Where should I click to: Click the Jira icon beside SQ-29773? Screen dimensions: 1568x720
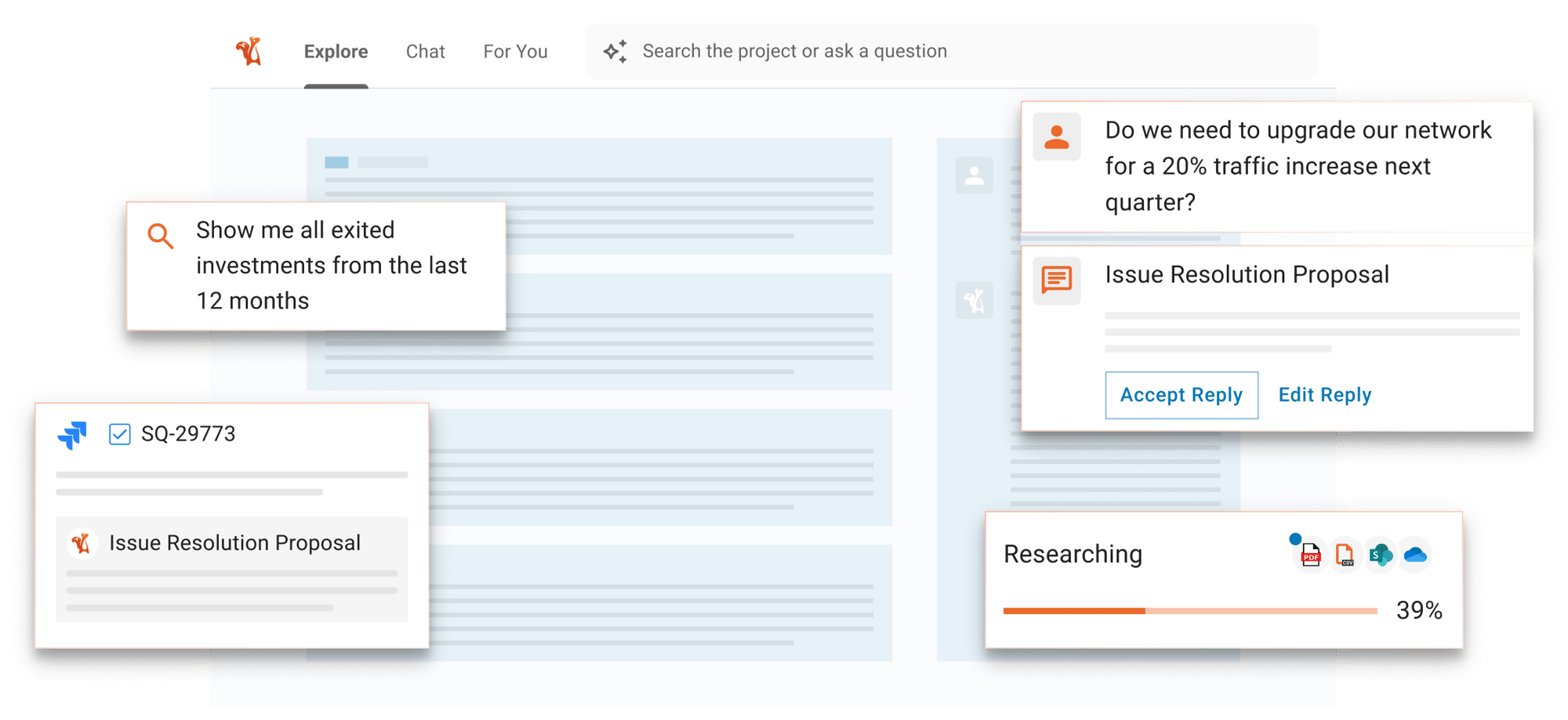point(73,435)
